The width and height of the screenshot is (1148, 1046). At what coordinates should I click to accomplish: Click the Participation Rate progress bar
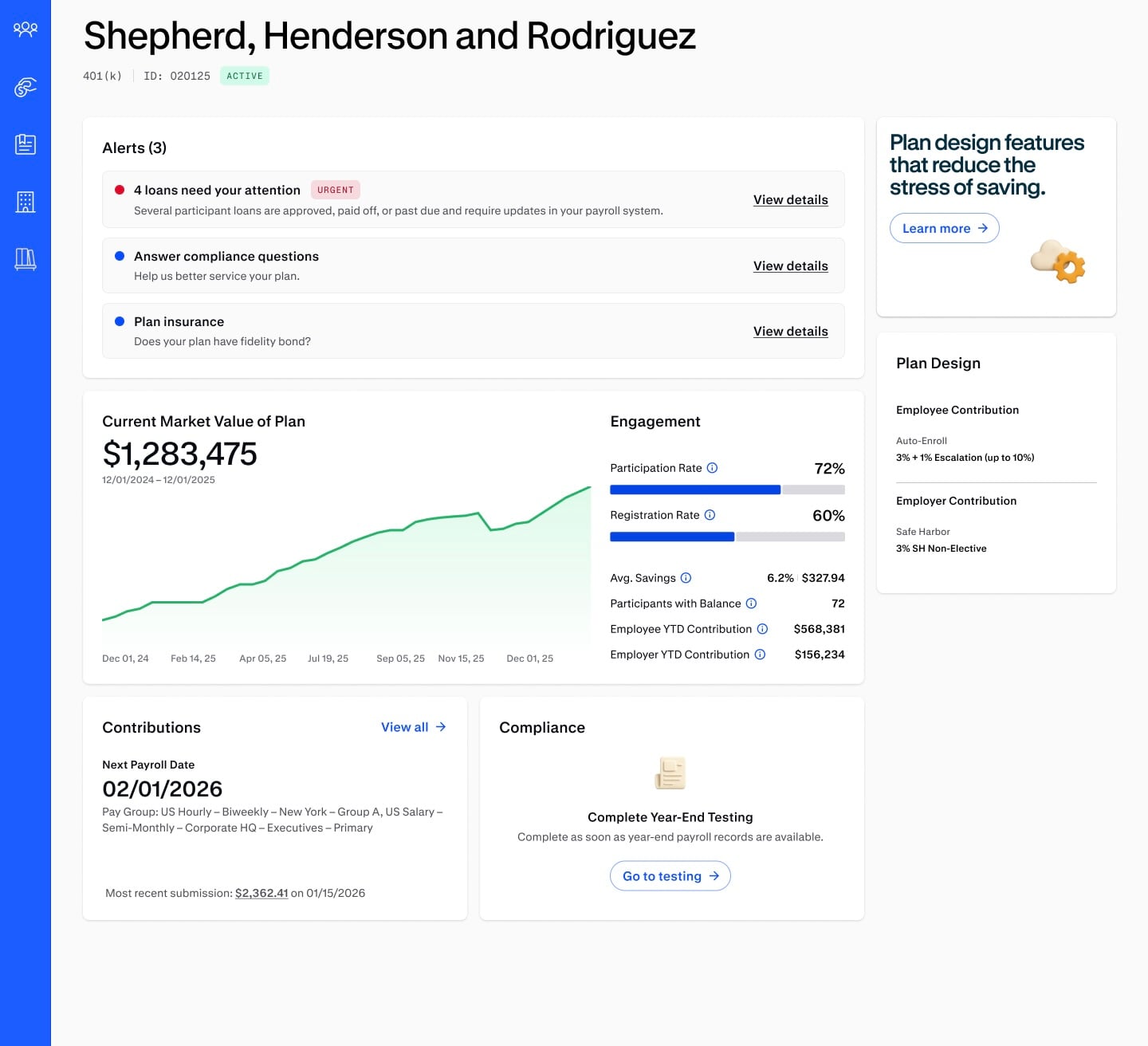(726, 490)
